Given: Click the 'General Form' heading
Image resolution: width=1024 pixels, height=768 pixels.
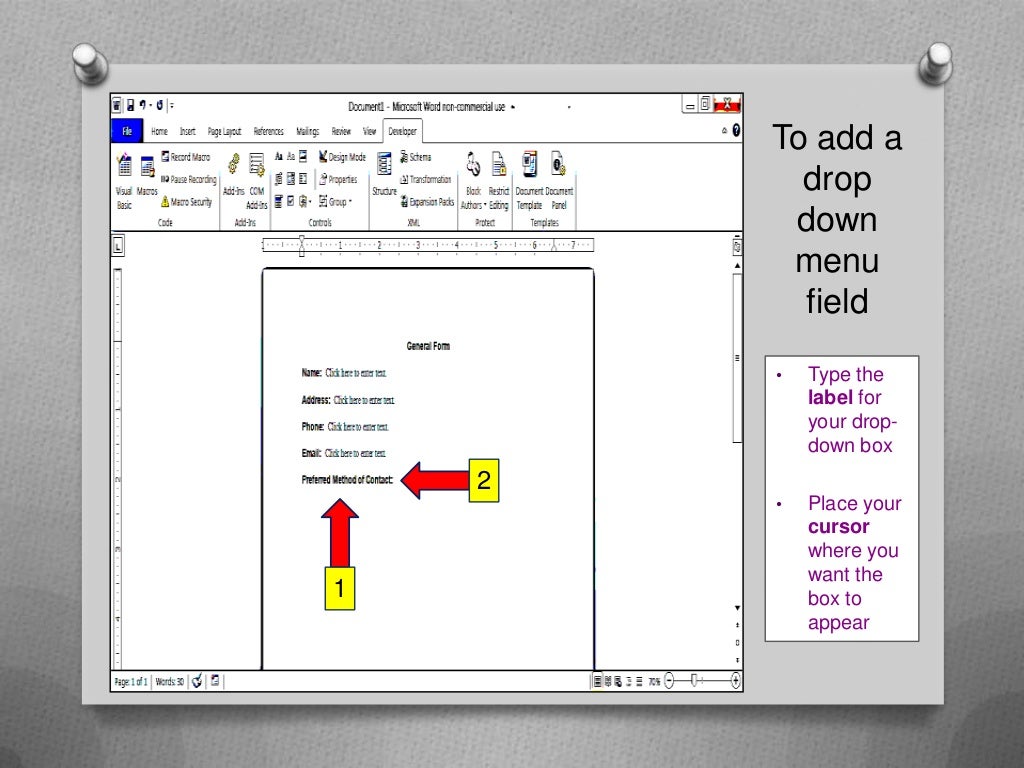Looking at the screenshot, I should (x=428, y=346).
